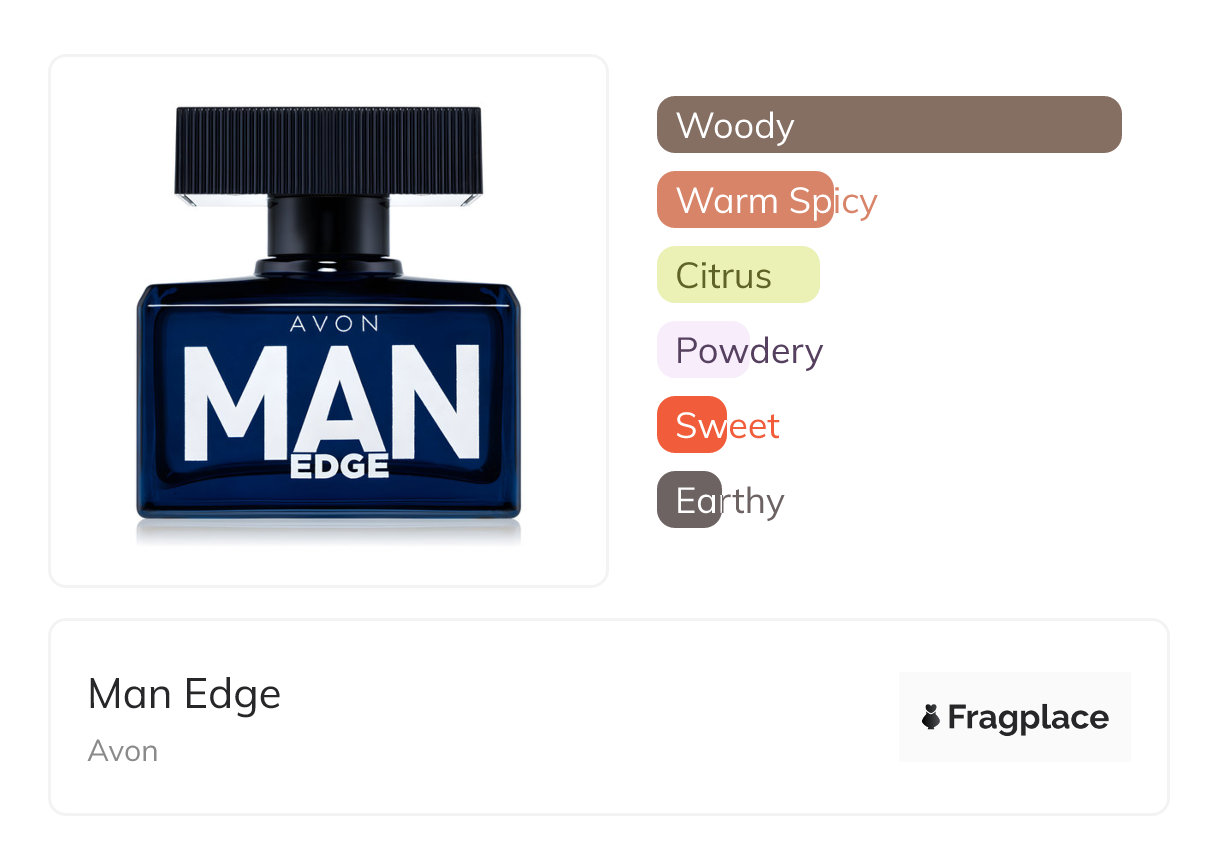
Task: Click the AVON text on the bottle
Action: pyautogui.click(x=335, y=324)
